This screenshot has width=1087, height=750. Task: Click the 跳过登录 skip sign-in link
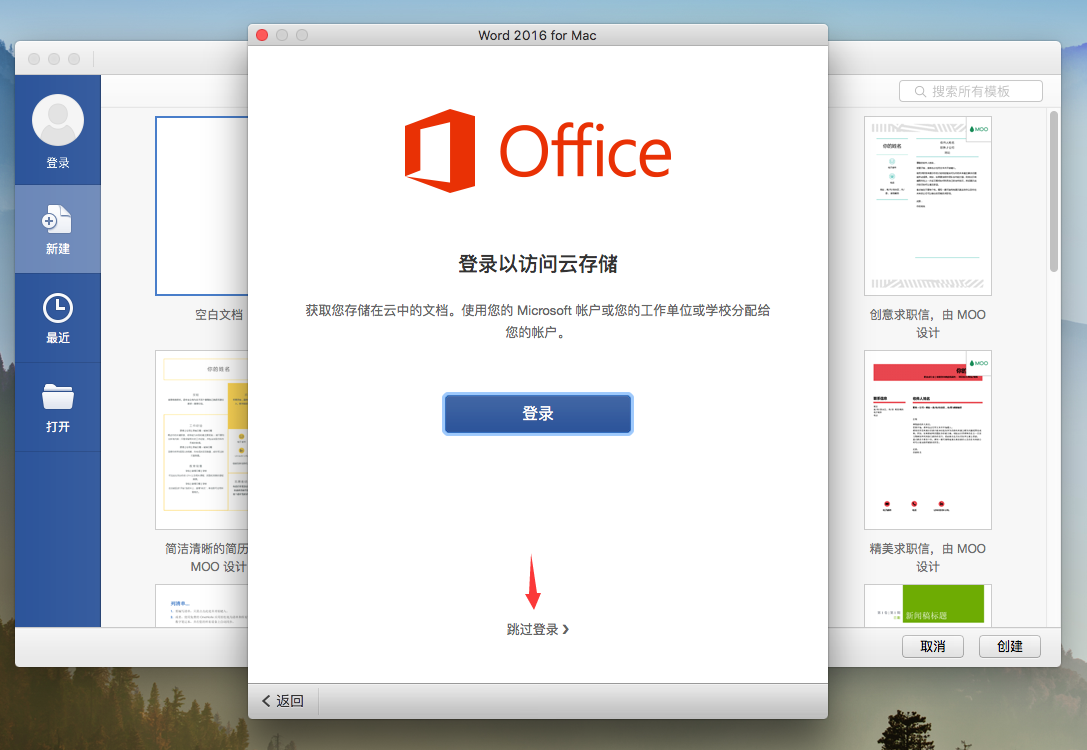(x=538, y=629)
